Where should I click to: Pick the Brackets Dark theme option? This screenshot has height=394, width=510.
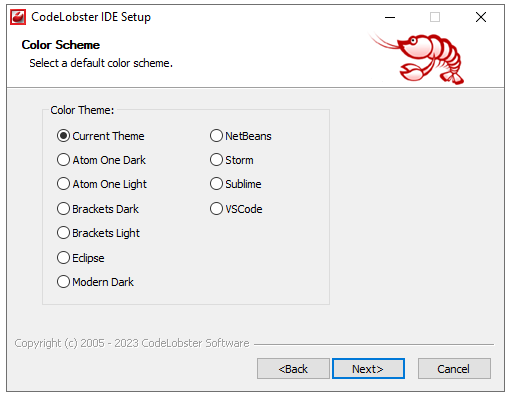(x=98, y=209)
